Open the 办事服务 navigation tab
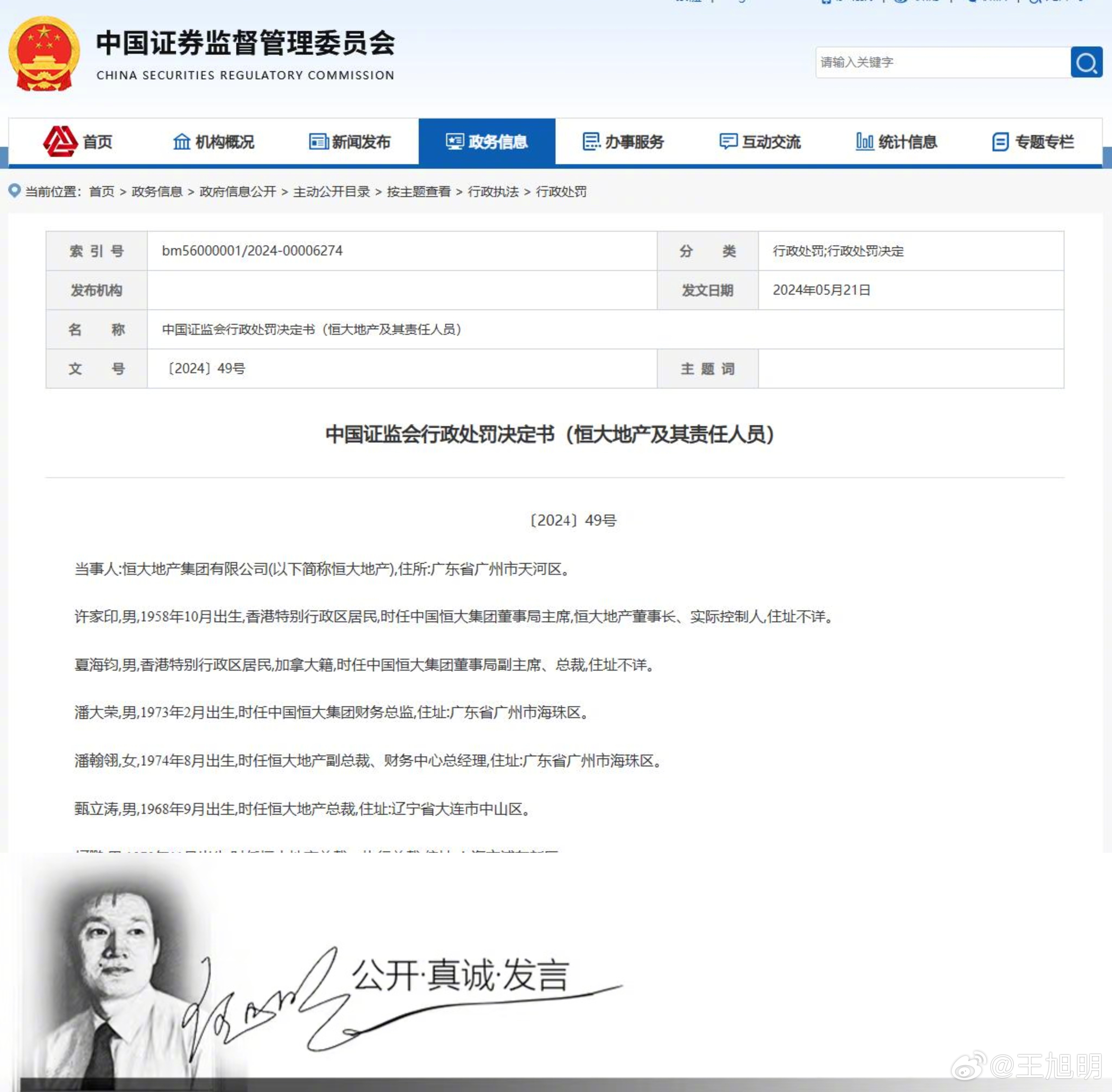1112x1092 pixels. (x=624, y=141)
